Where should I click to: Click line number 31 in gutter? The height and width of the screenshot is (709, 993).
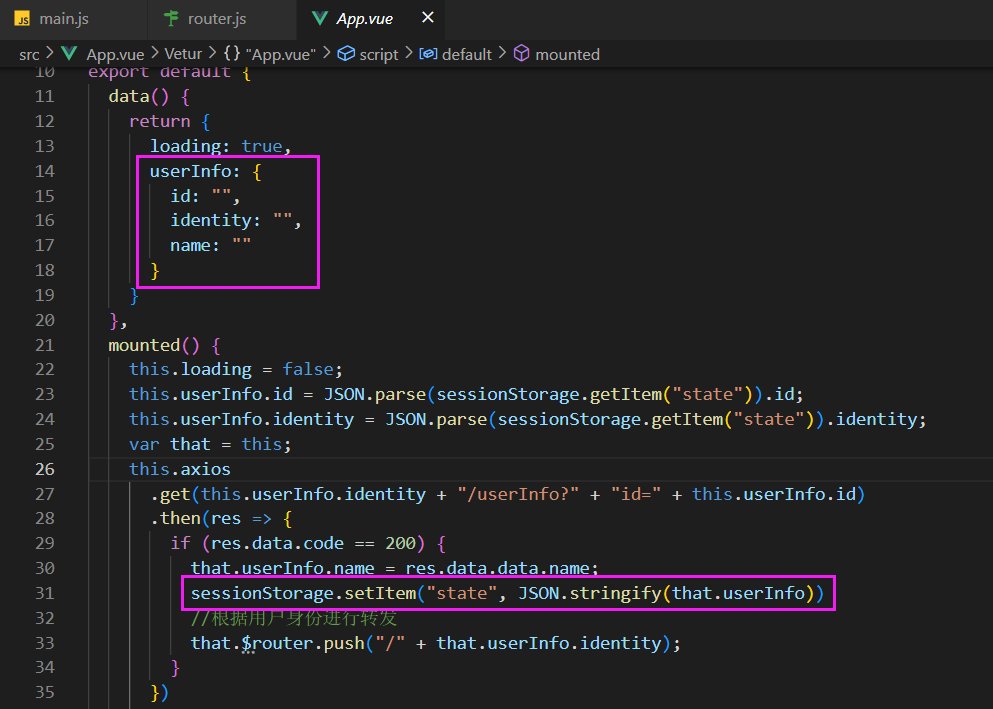coord(44,593)
